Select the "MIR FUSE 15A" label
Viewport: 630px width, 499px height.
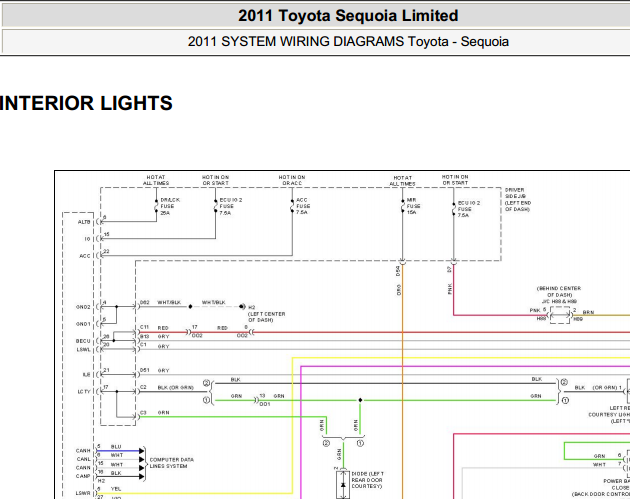(x=413, y=206)
